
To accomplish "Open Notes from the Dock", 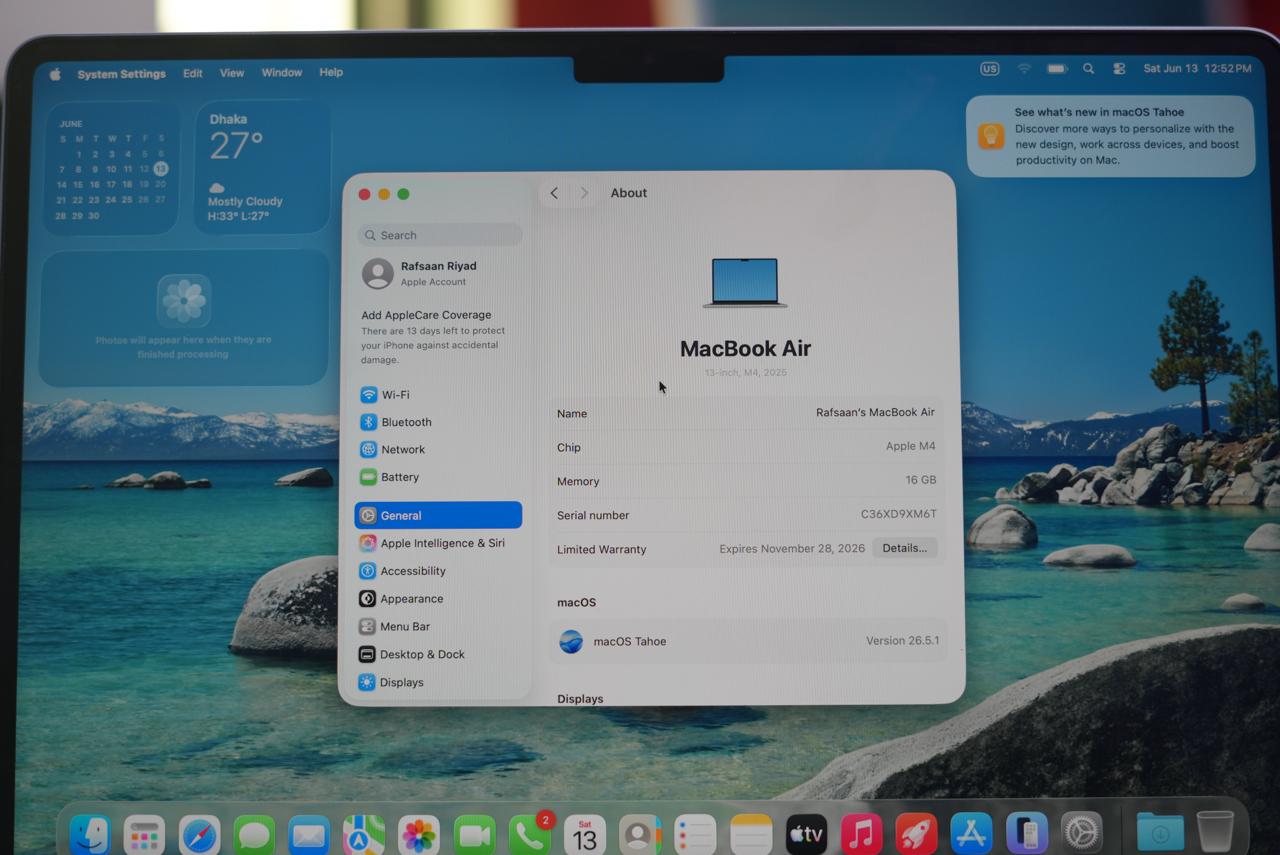I will pyautogui.click(x=751, y=834).
